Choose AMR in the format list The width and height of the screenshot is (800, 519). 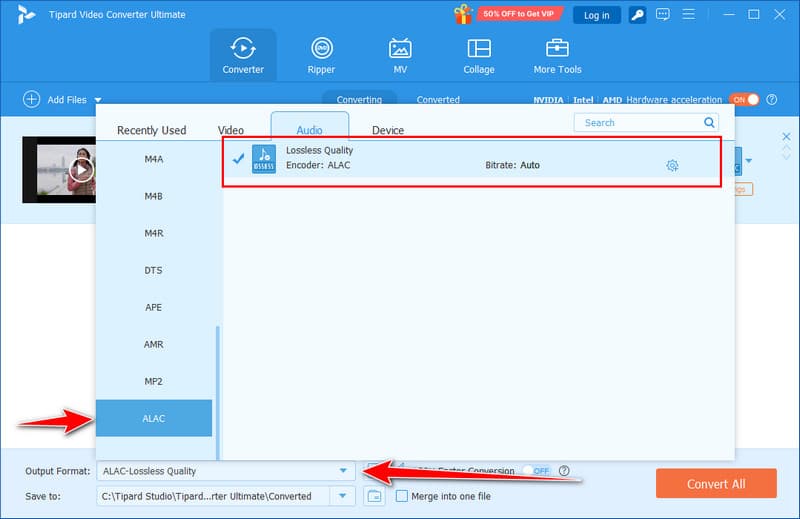point(154,344)
